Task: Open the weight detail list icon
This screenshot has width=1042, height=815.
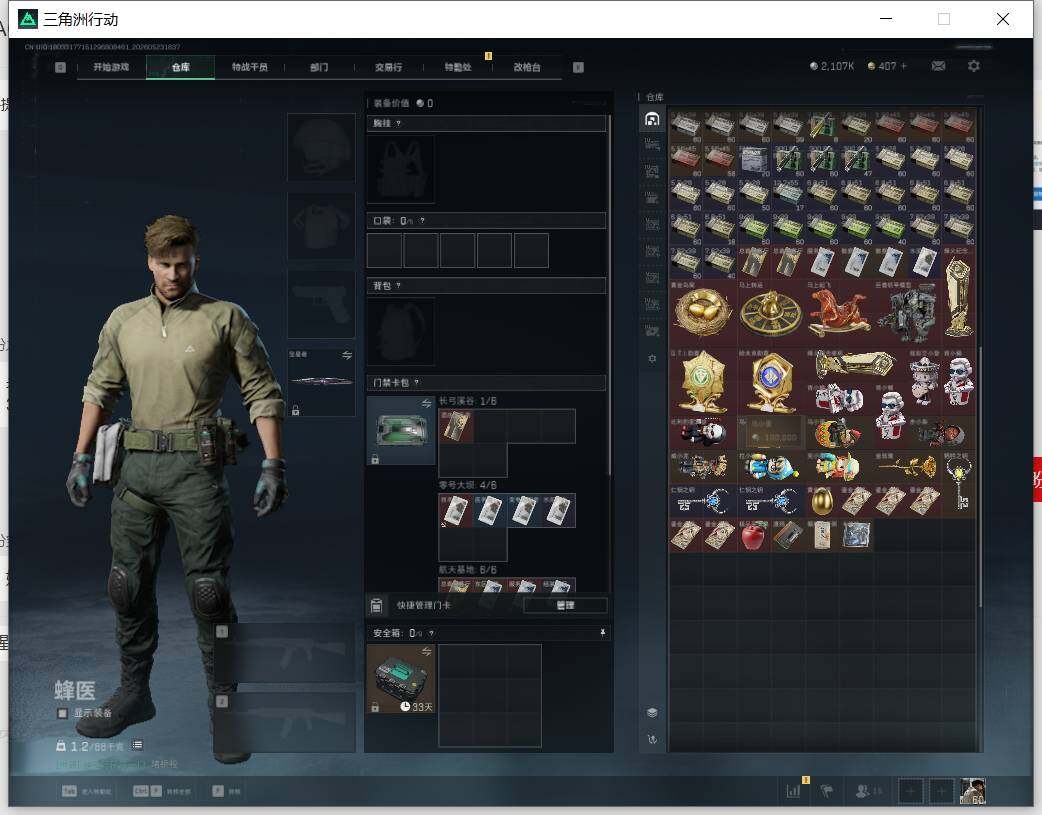Action: (x=137, y=745)
